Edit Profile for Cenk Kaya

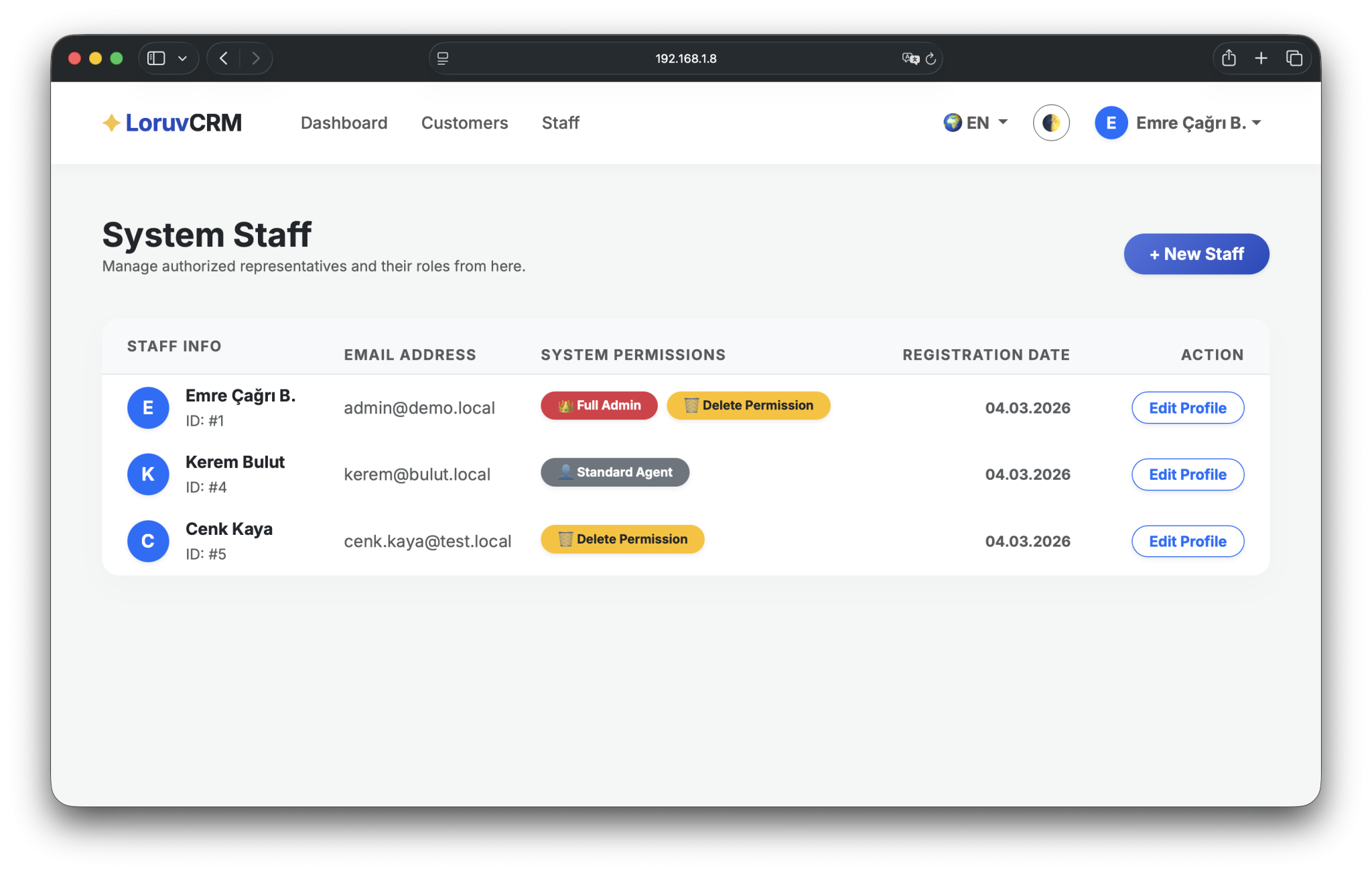click(1187, 541)
